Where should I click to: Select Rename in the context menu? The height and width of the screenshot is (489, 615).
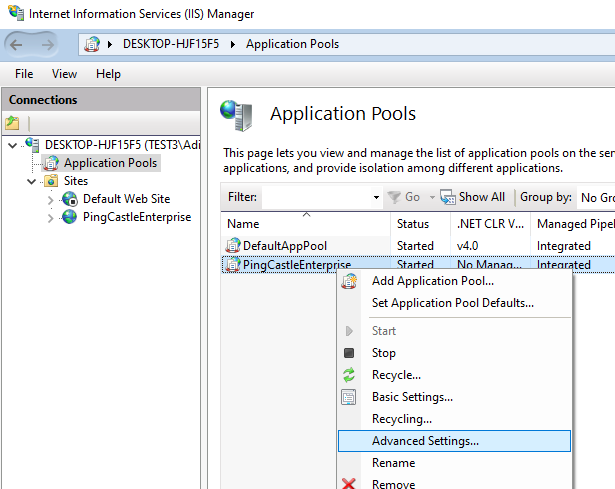[x=454, y=463]
